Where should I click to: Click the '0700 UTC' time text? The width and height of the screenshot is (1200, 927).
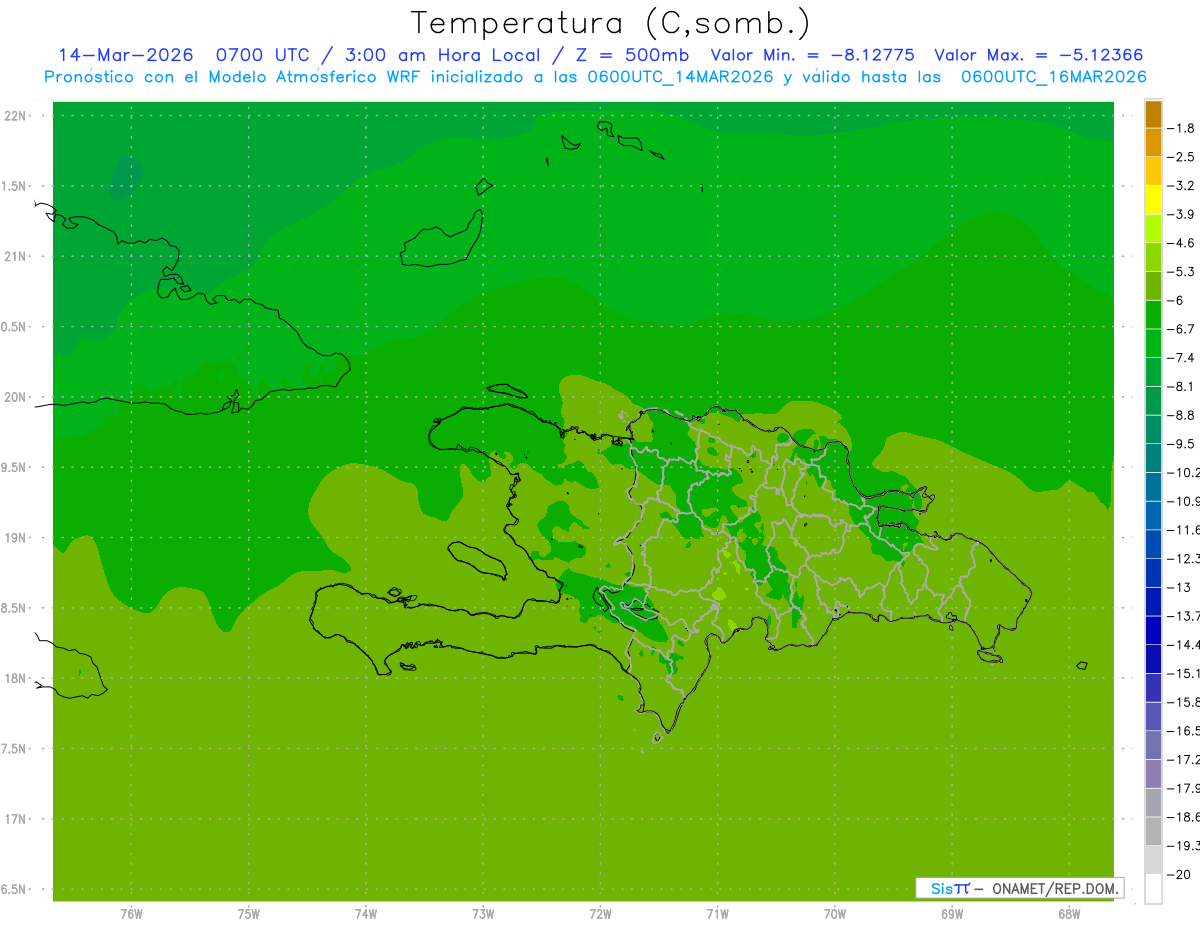tap(266, 55)
